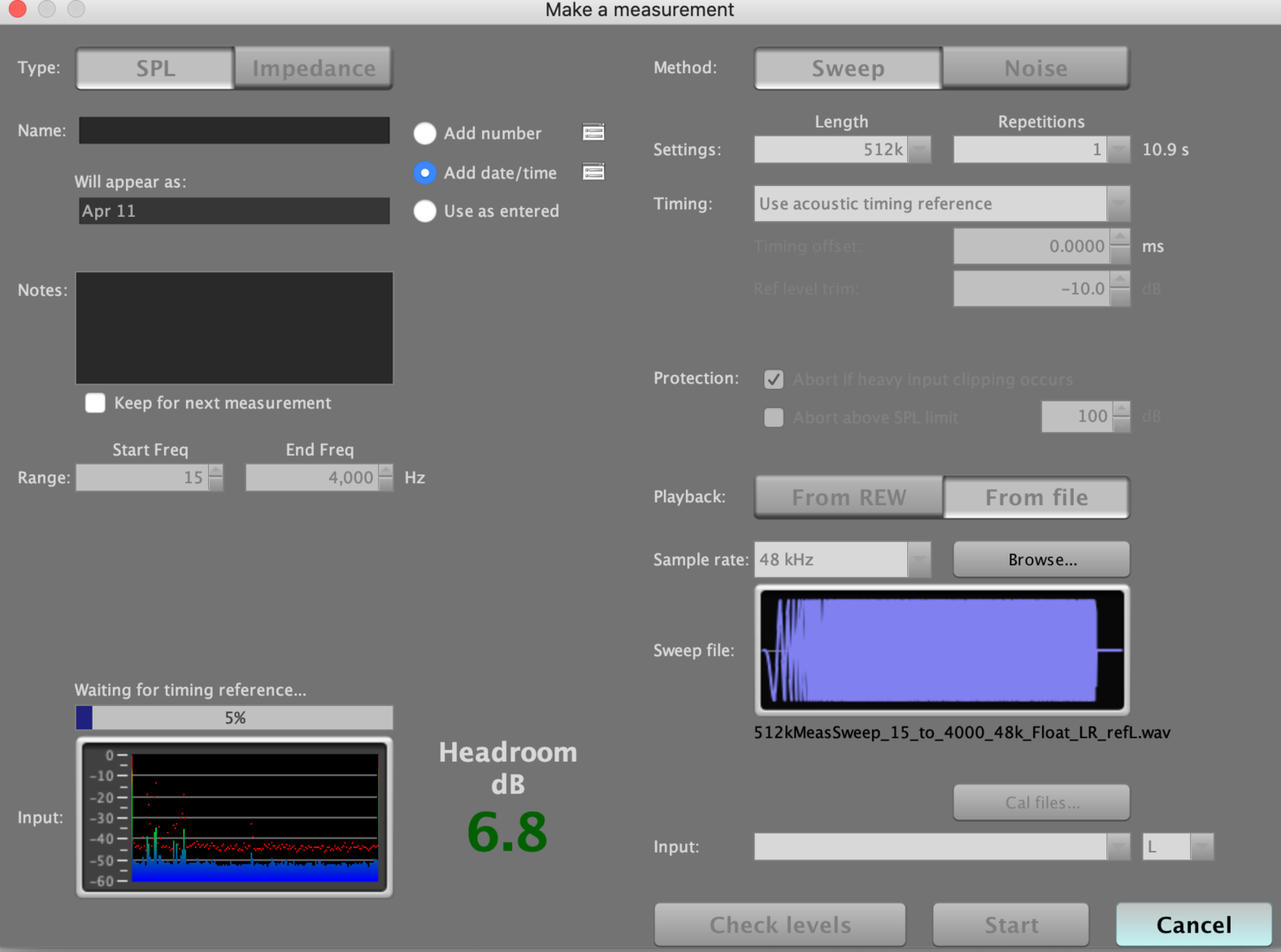
Task: Click the Cancel button
Action: pyautogui.click(x=1193, y=925)
